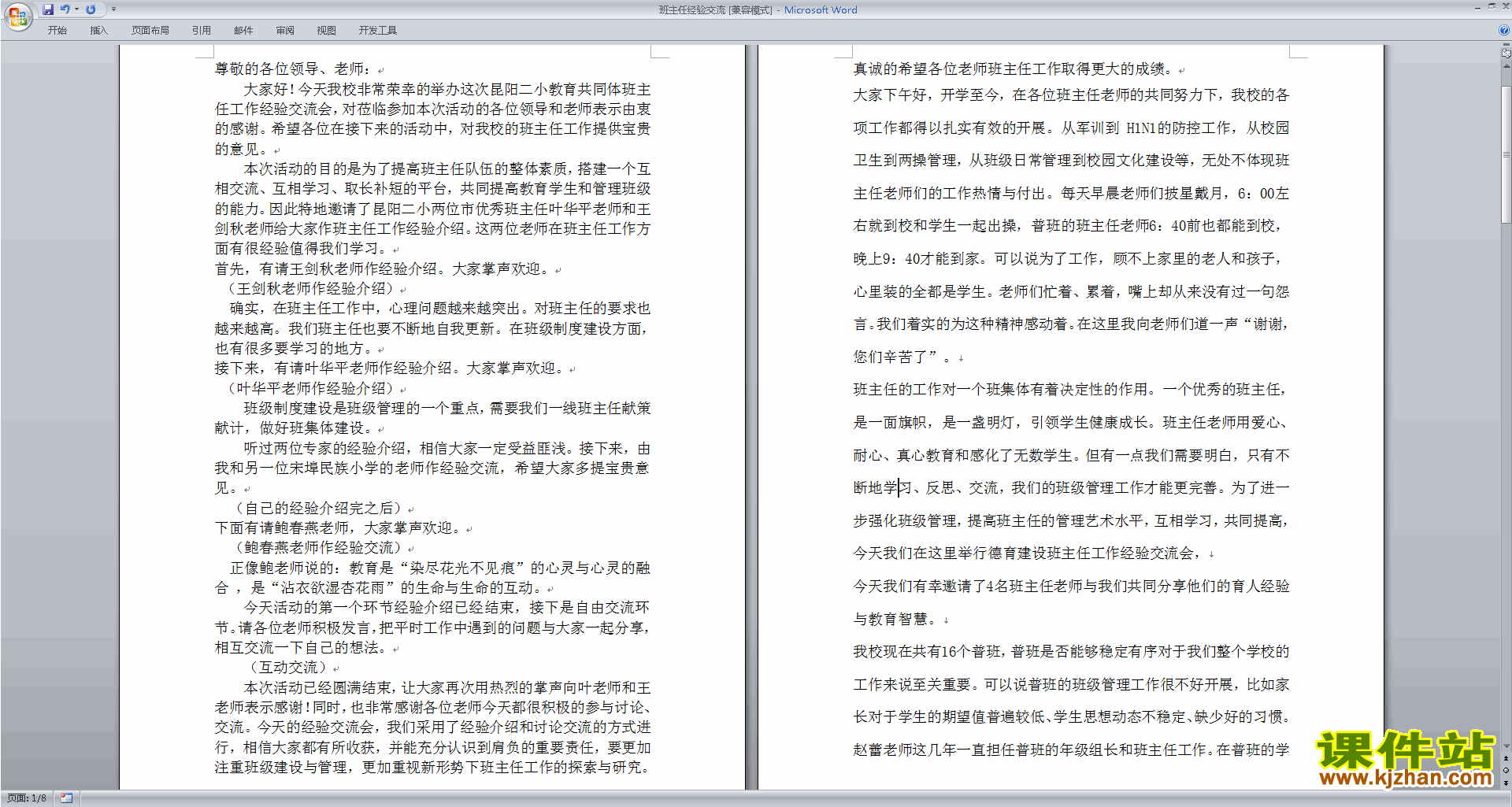Restore down the Word window

pyautogui.click(x=1492, y=6)
